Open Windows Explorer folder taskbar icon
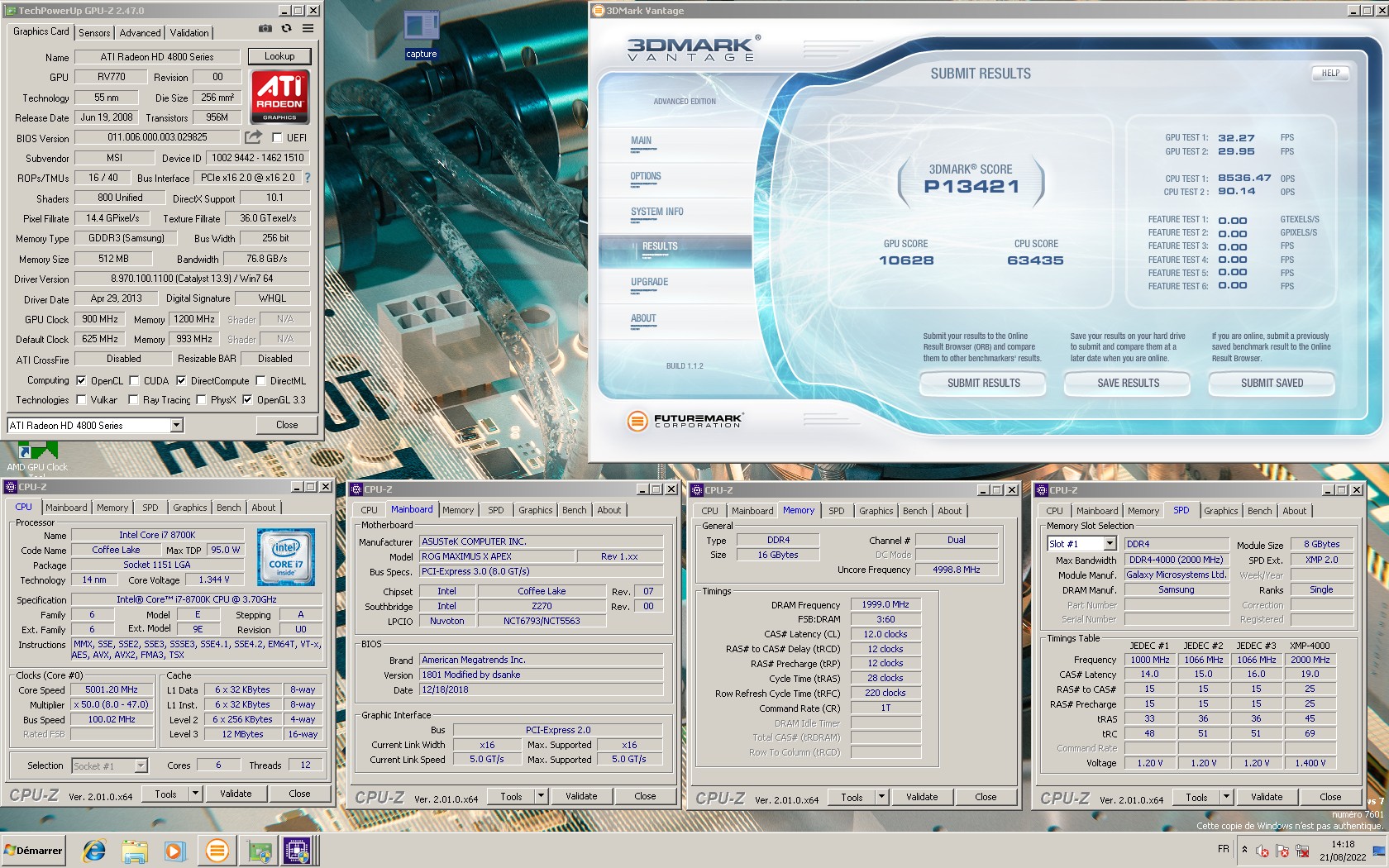 134,850
